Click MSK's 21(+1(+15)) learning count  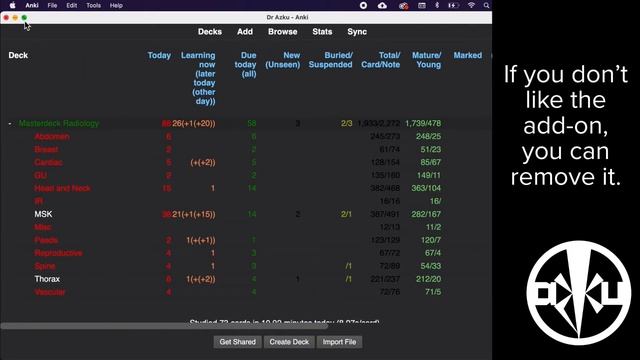[193, 214]
